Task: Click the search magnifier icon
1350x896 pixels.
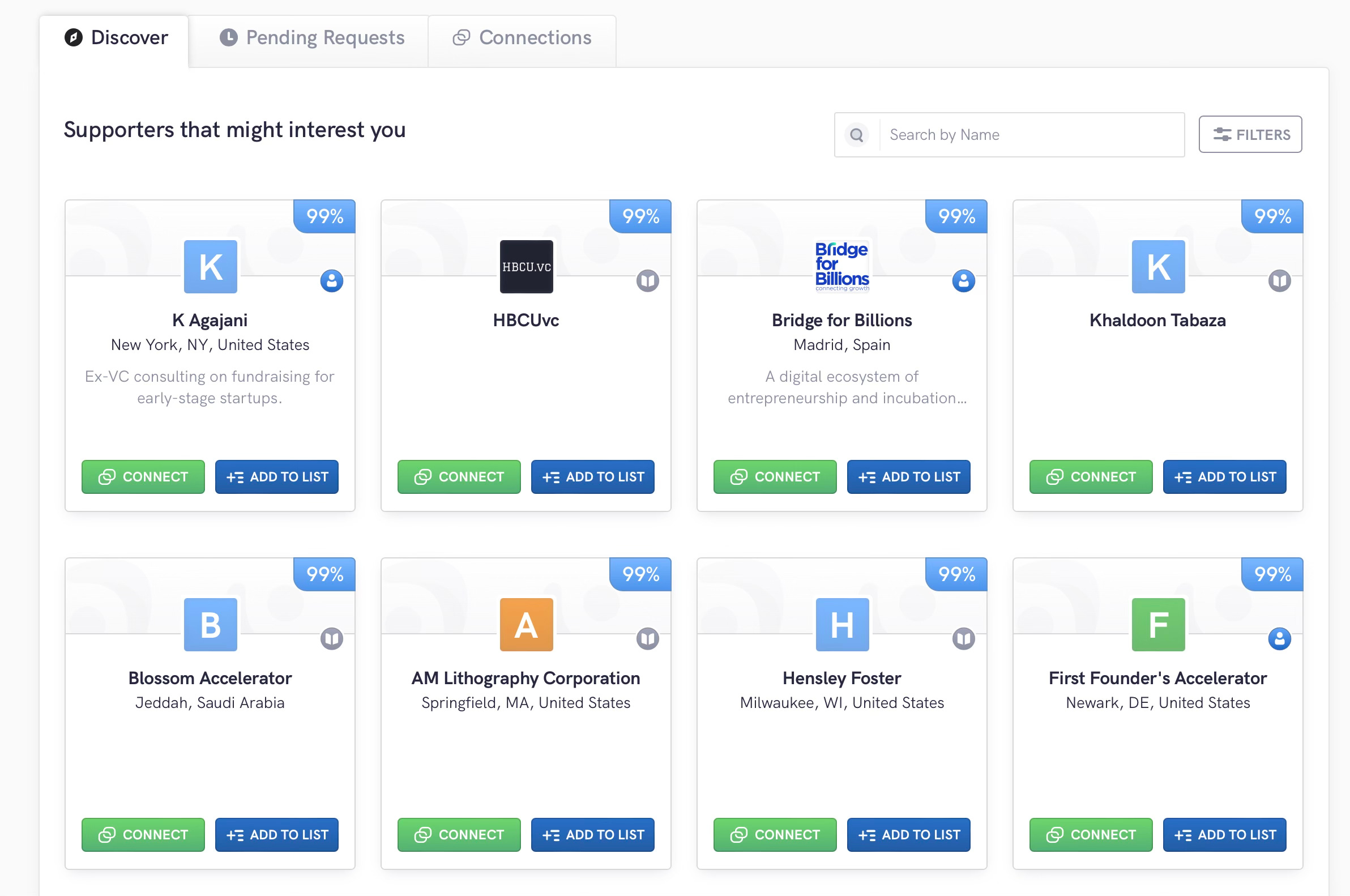Action: (x=856, y=135)
